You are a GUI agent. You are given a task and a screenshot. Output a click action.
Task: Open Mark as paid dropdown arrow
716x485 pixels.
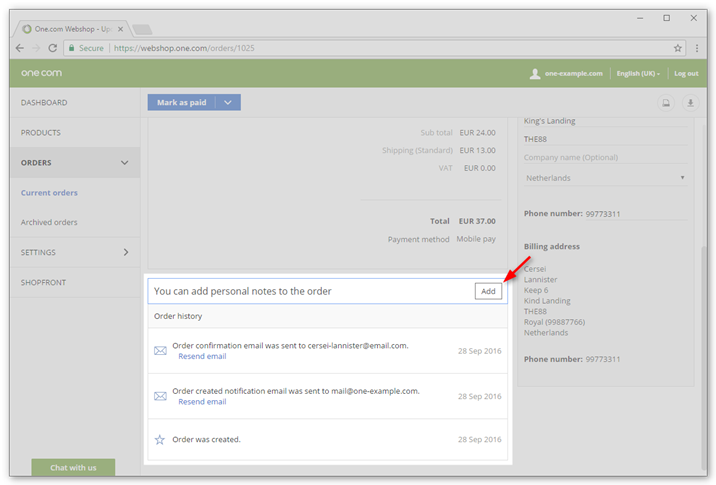(228, 102)
